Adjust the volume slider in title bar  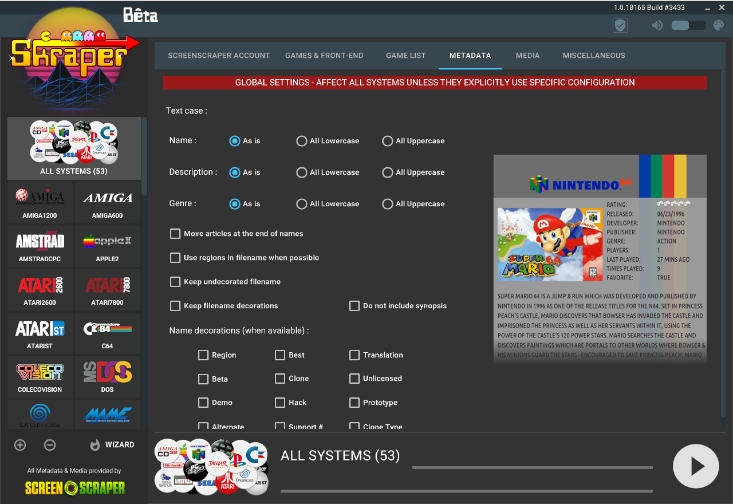point(688,25)
